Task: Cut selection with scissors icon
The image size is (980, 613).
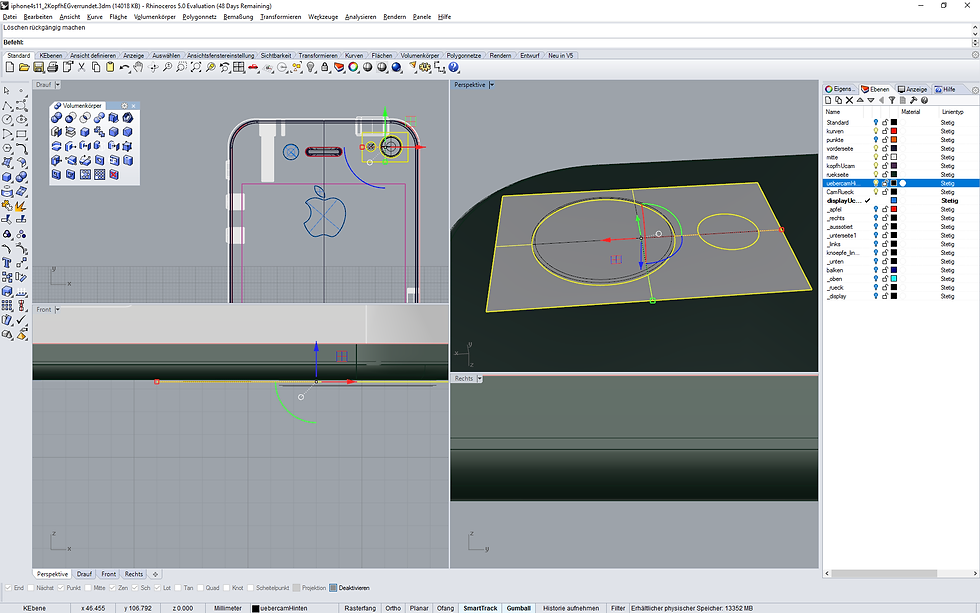Action: [81, 67]
